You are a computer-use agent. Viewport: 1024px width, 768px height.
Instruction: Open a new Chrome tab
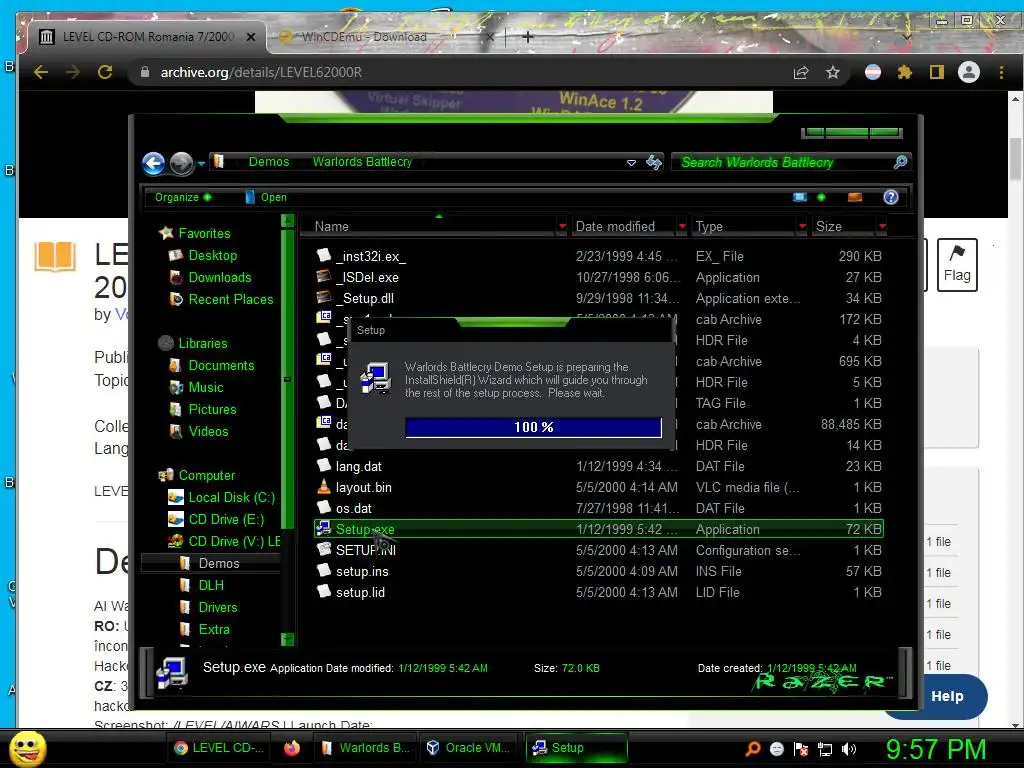pos(528,37)
